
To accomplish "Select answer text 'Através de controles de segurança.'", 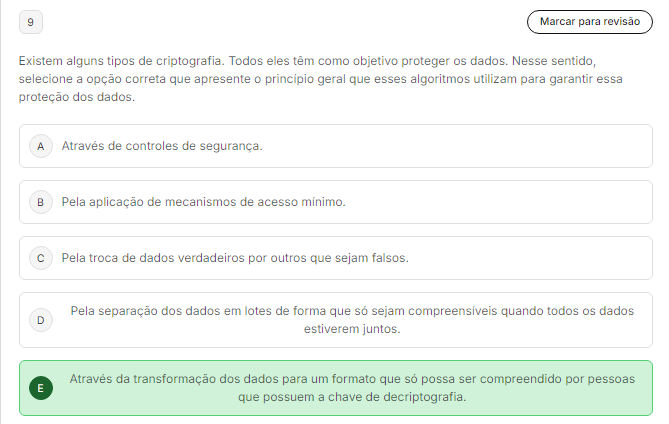I will coord(162,146).
